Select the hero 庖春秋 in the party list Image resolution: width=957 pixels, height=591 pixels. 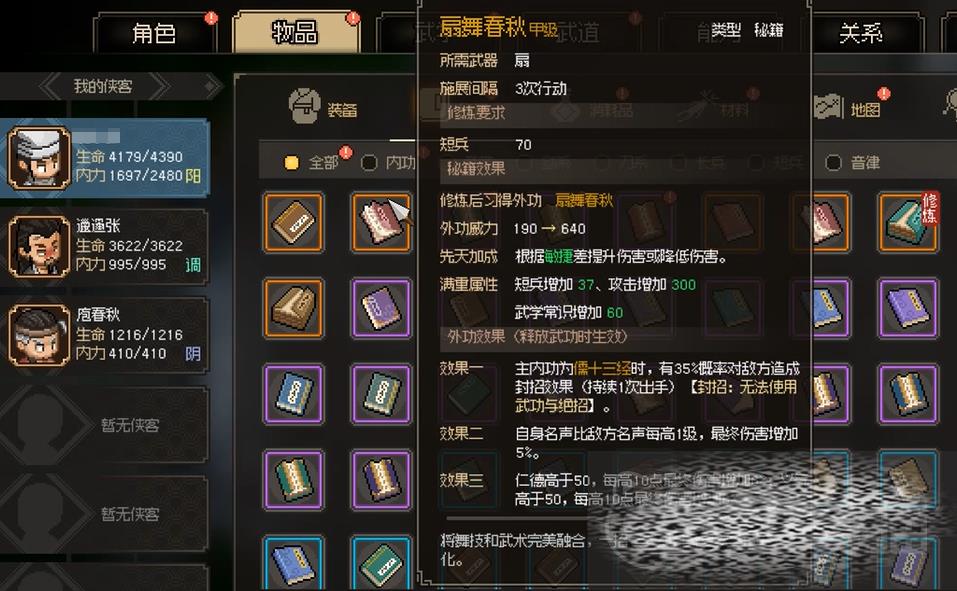(105, 335)
